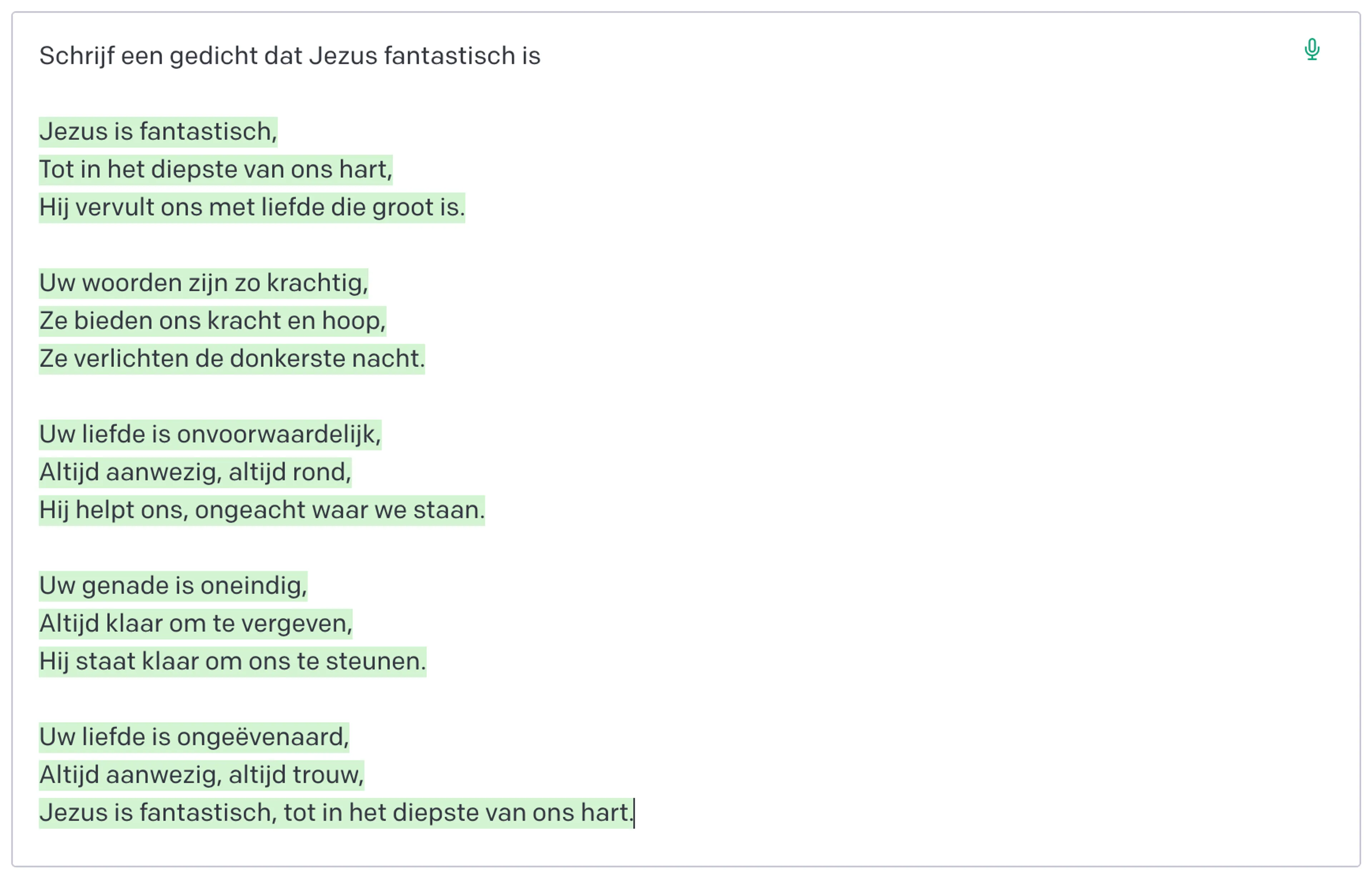Place cursor in 'Hij helpt ons, ongeacht waar we staan.'

[261, 510]
